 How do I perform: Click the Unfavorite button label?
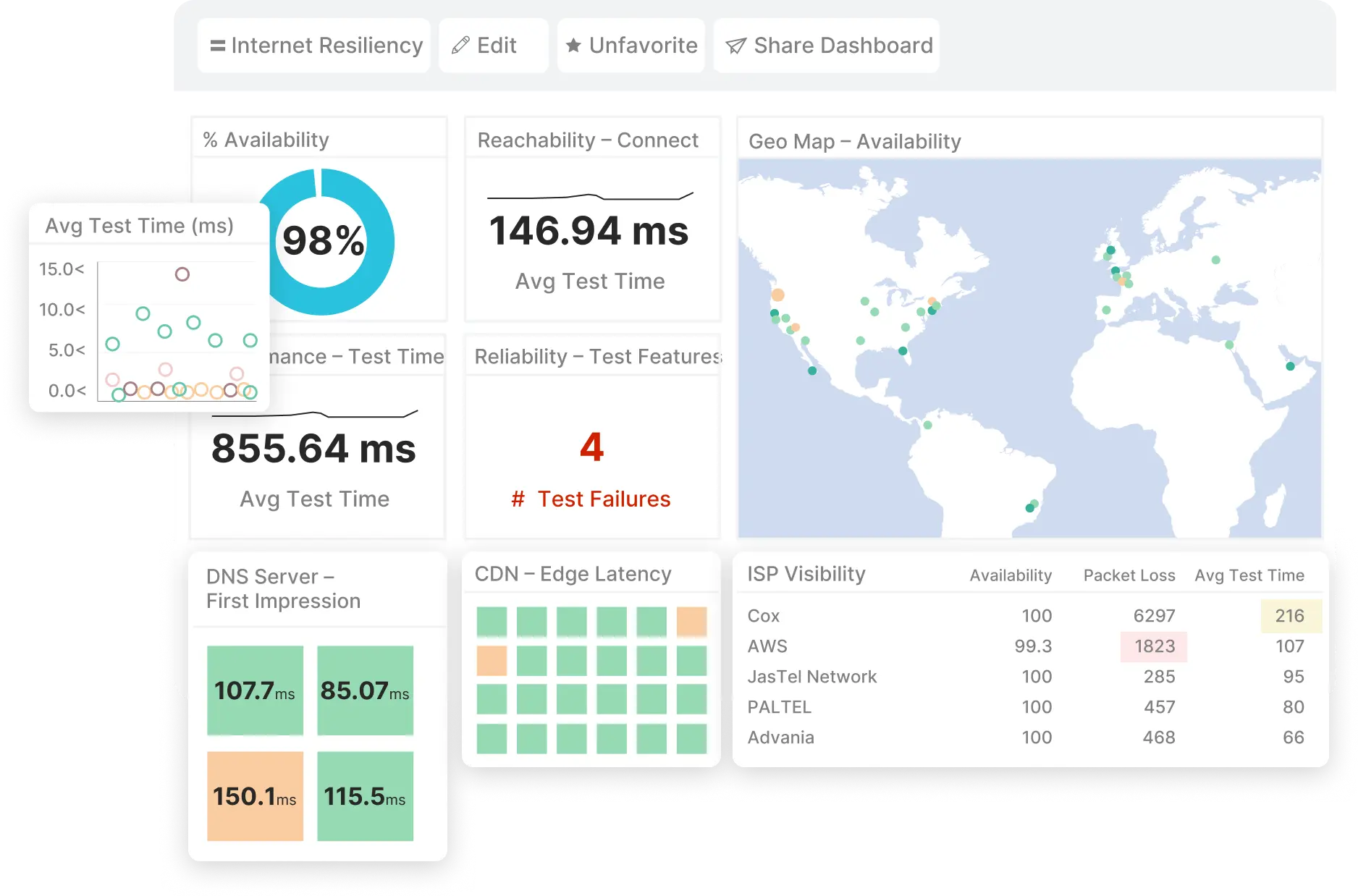(x=643, y=46)
